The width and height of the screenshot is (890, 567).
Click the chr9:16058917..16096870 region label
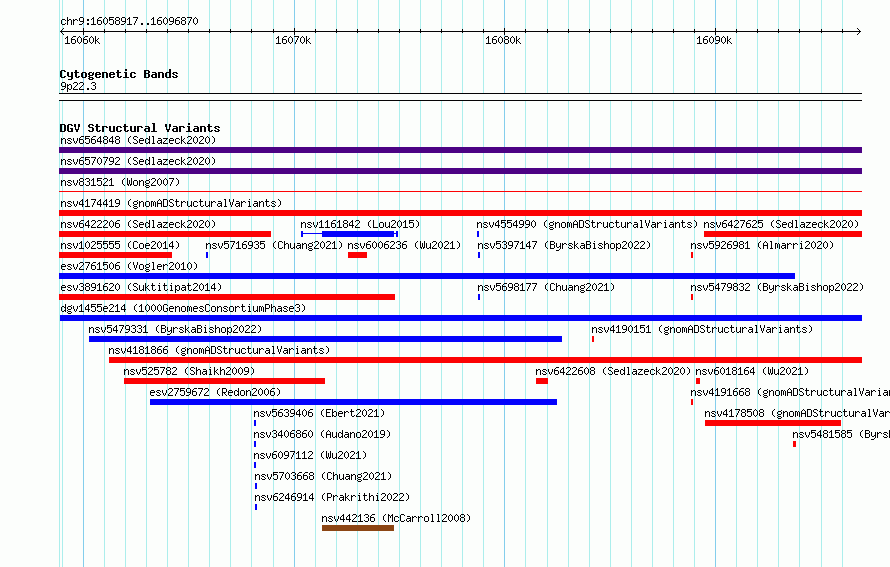click(x=129, y=21)
